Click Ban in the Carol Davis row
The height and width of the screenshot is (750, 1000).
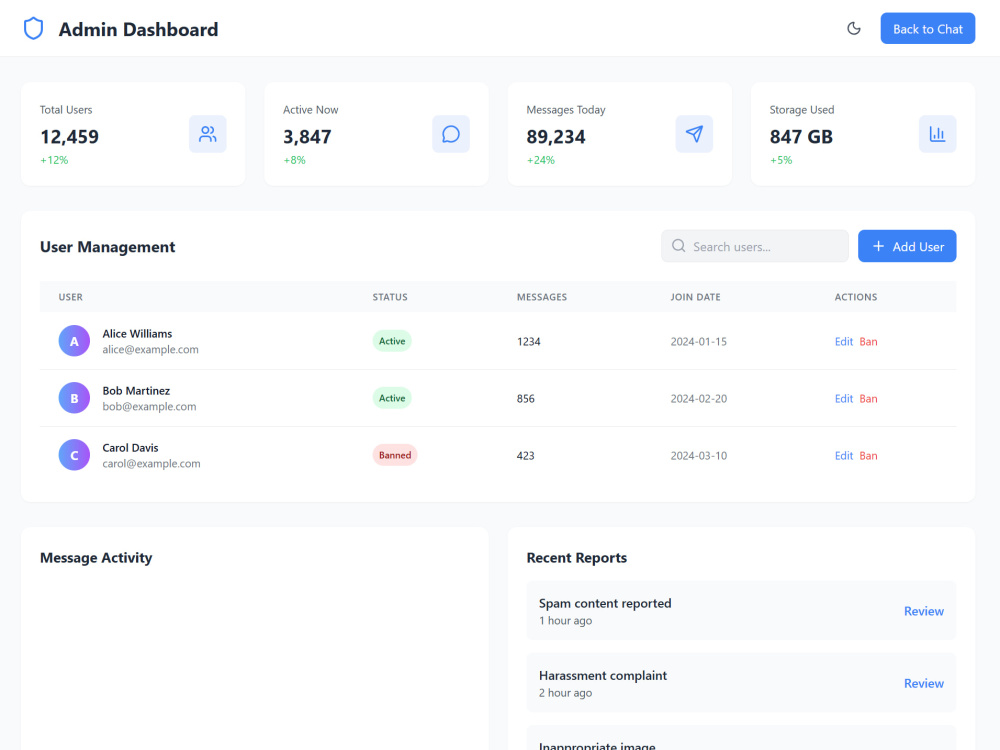[x=868, y=455]
